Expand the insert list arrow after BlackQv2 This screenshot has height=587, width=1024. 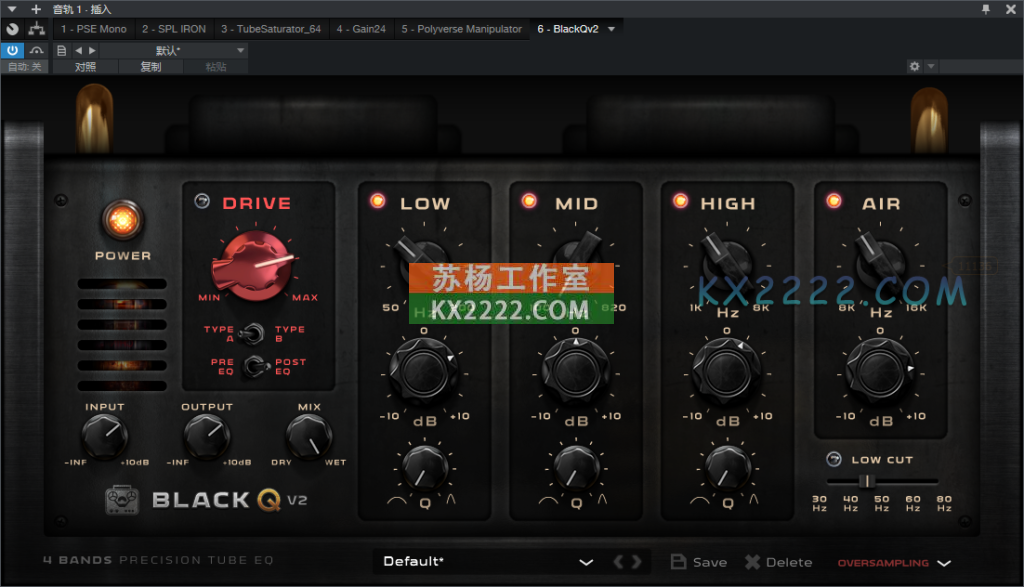[611, 29]
